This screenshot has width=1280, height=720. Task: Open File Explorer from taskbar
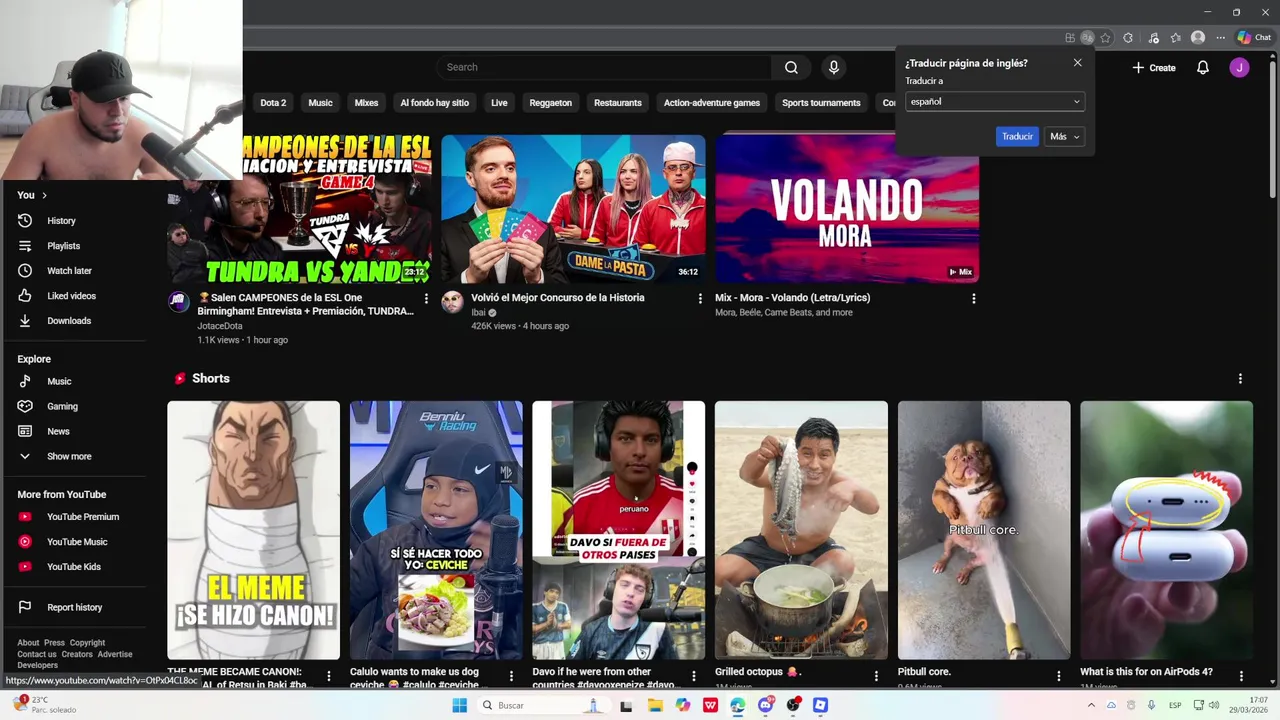click(654, 705)
